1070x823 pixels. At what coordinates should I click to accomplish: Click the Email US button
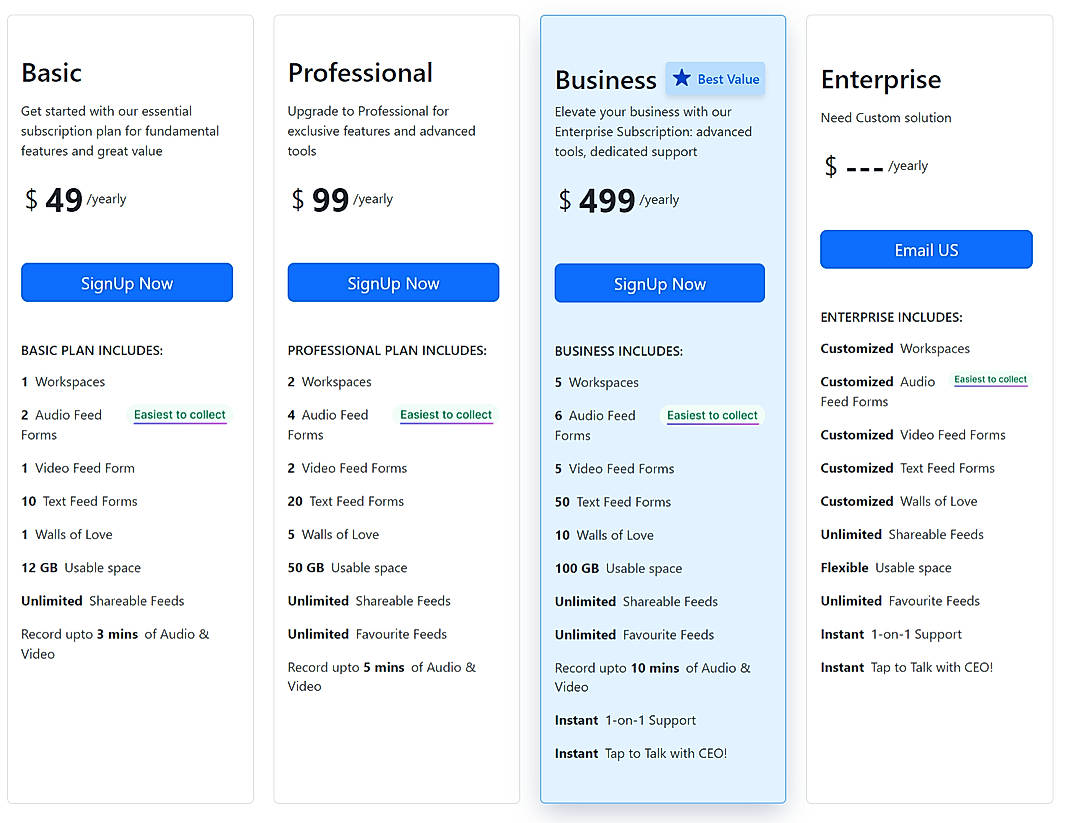point(925,249)
